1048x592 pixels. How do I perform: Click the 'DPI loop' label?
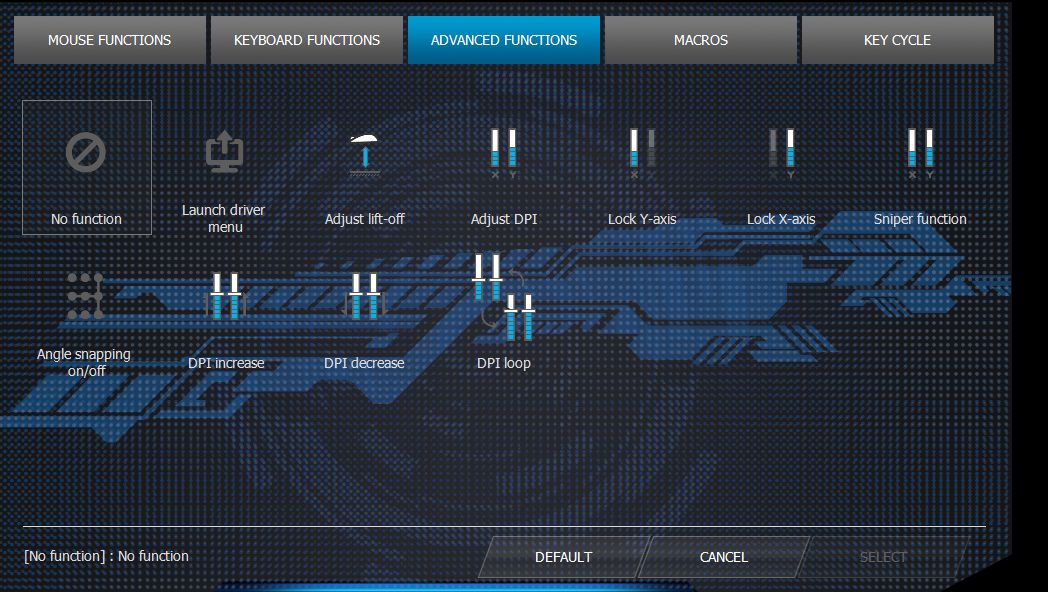504,363
